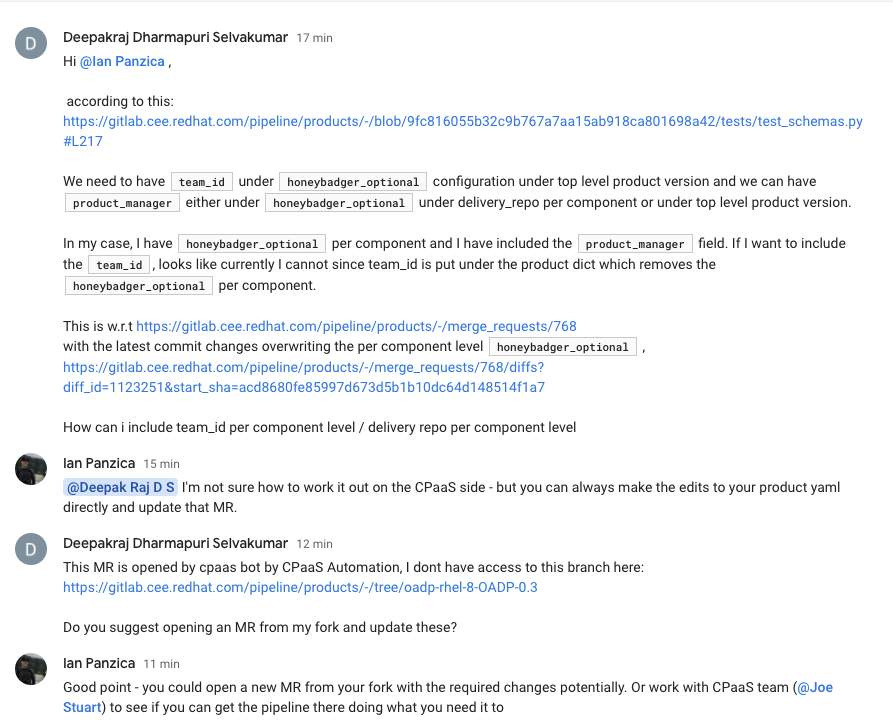Viewport: 893px width, 723px height.
Task: Click the @Ian Panzica mention
Action: (x=123, y=62)
